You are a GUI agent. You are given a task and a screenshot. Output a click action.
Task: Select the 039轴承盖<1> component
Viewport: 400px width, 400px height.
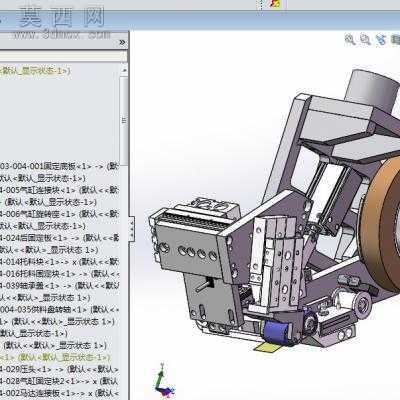pos(59,286)
